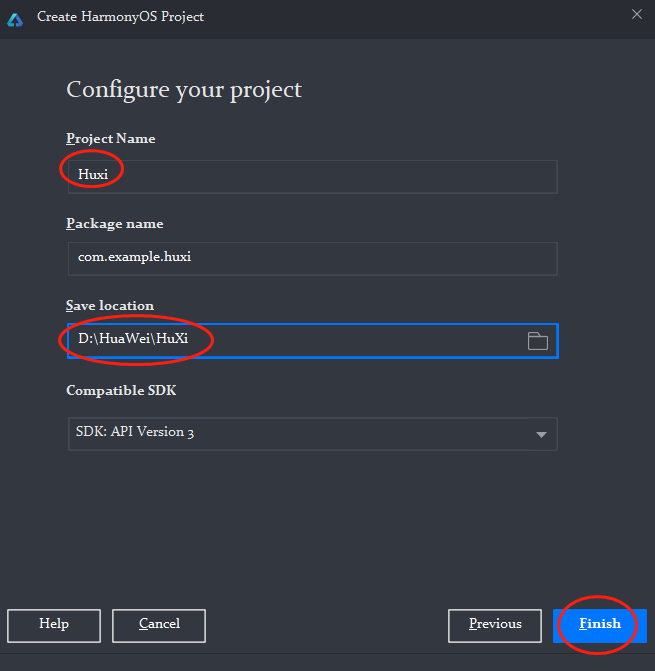The width and height of the screenshot is (655, 671).
Task: Open folder browser for Save location
Action: [537, 341]
